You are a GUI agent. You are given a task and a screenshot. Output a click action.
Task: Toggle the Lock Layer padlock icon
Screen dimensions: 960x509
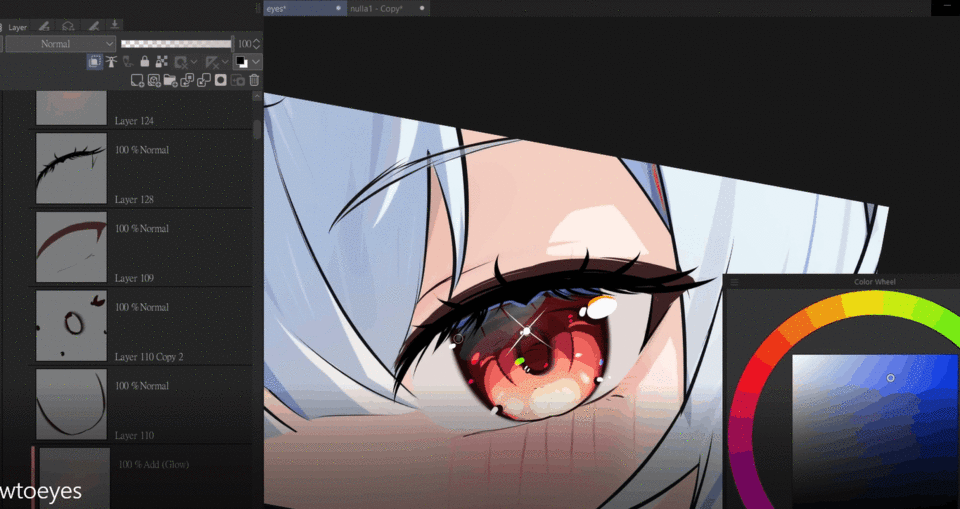[x=144, y=62]
